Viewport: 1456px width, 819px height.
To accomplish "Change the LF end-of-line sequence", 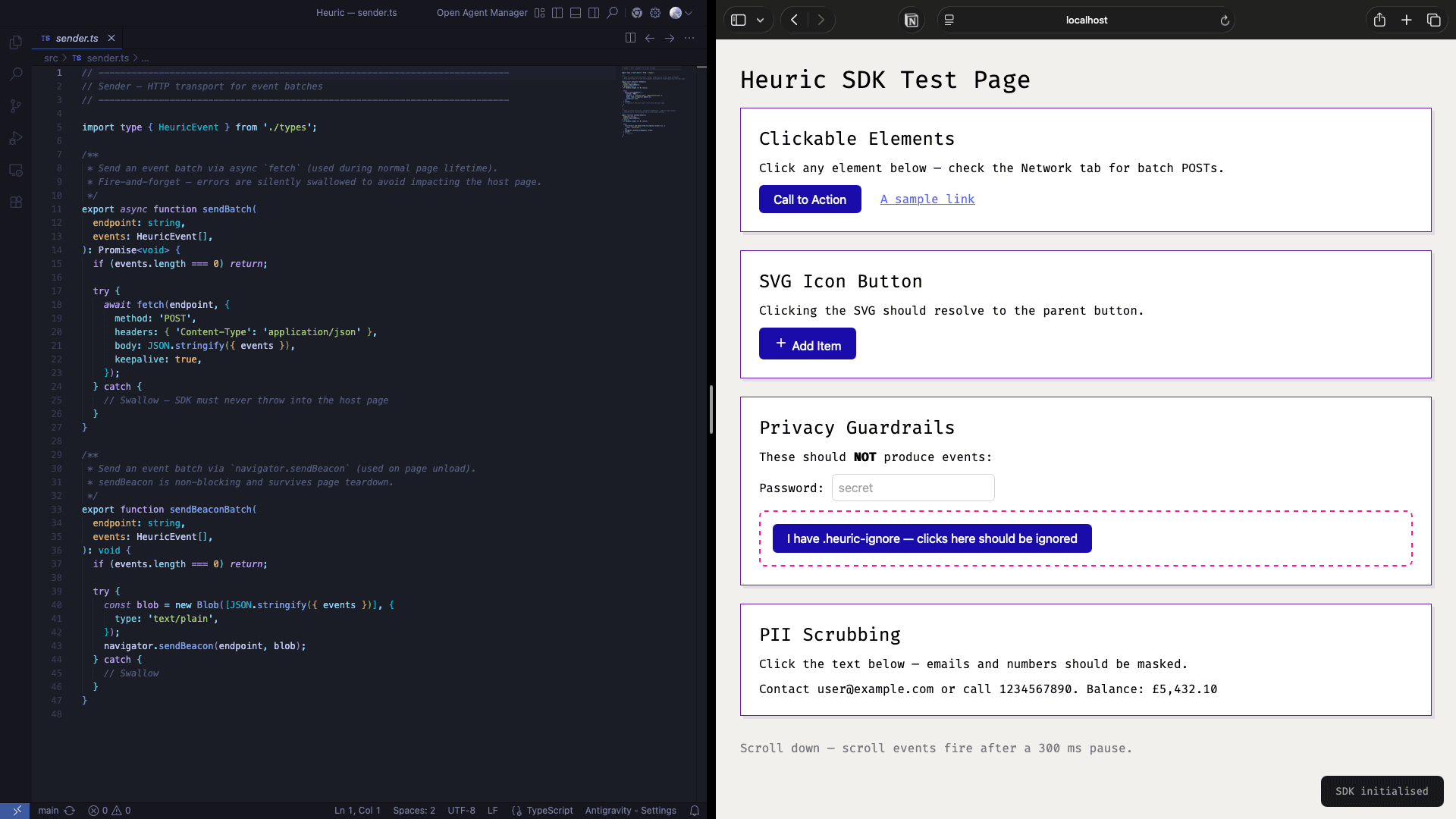I will (493, 811).
